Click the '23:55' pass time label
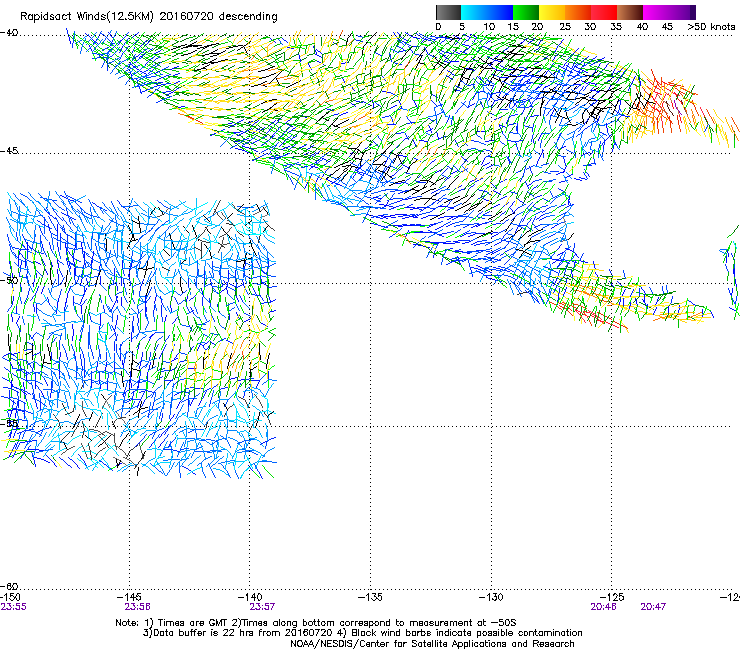 coord(14,607)
